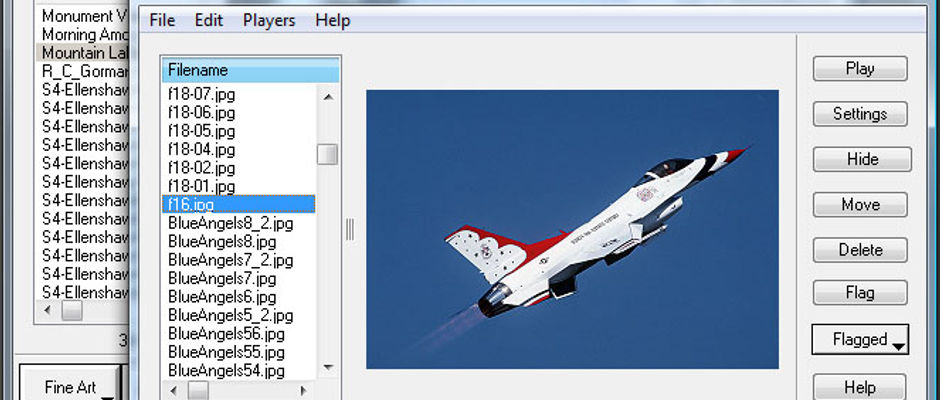Image resolution: width=940 pixels, height=400 pixels.
Task: Click the Flag button
Action: (x=860, y=293)
